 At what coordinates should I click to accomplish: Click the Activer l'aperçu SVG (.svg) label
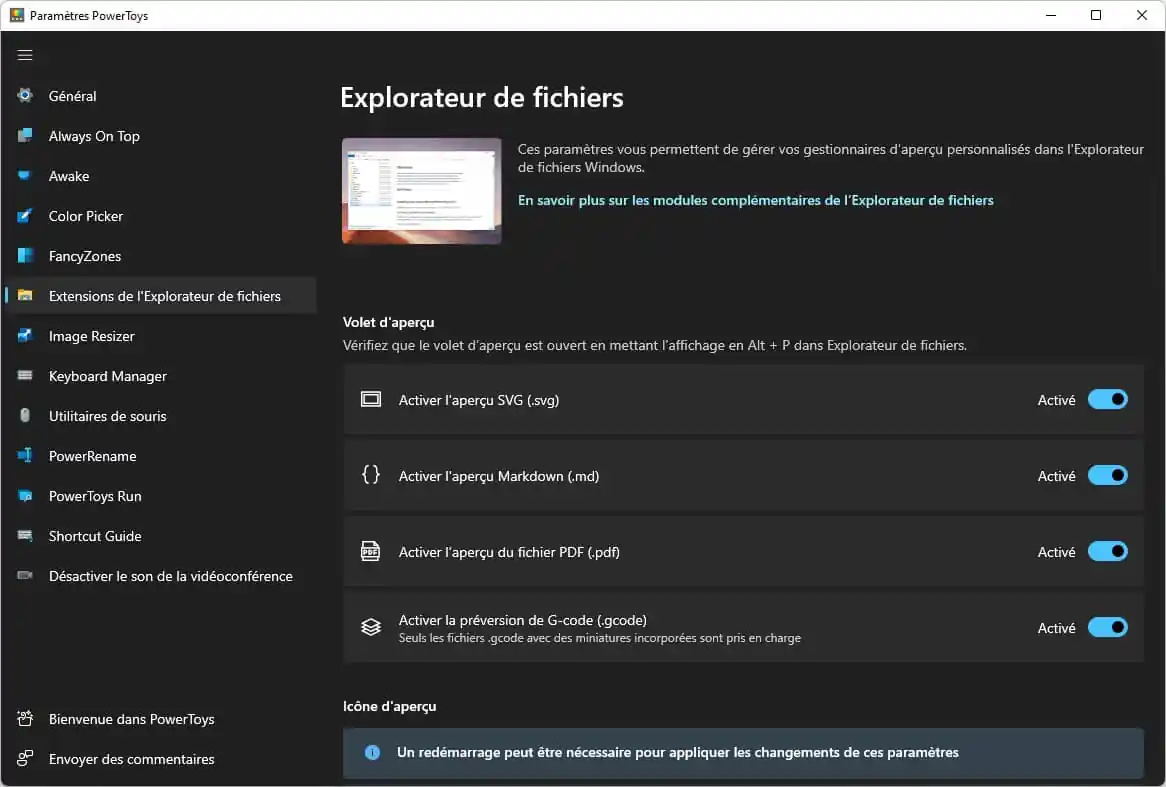[479, 400]
